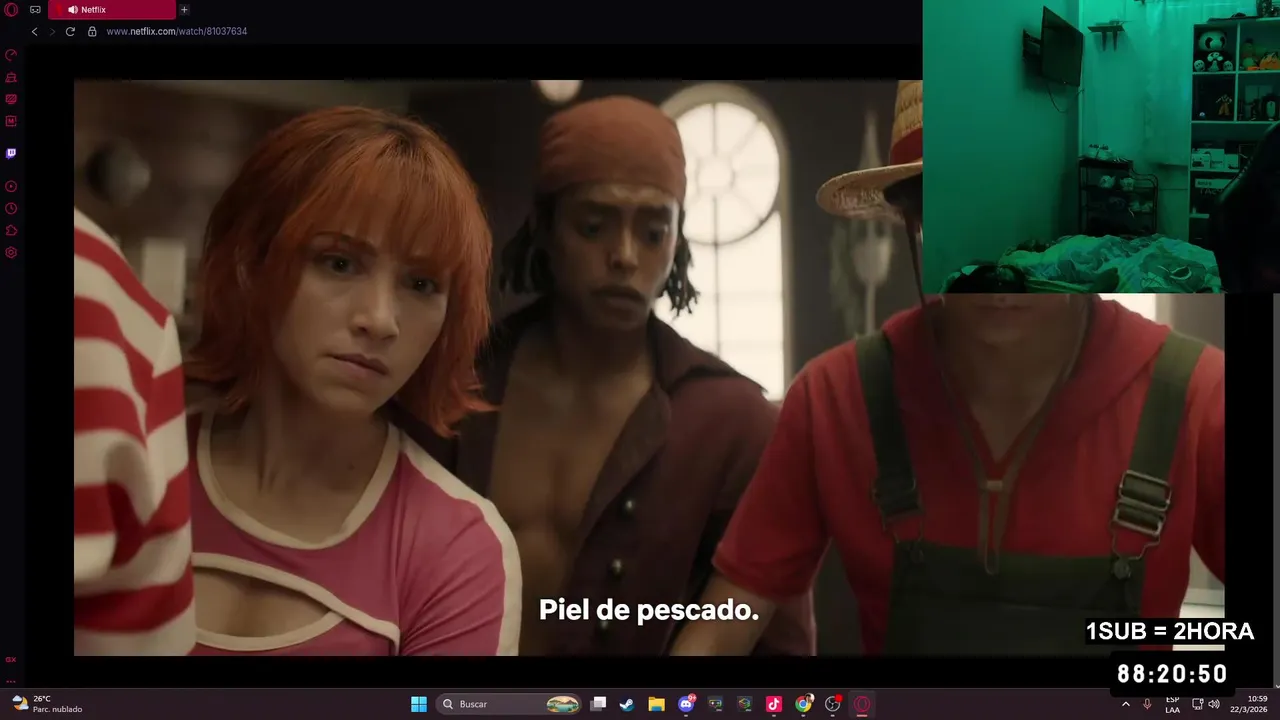
Task: Open the GX Corner gamepad icon
Action: click(x=35, y=9)
